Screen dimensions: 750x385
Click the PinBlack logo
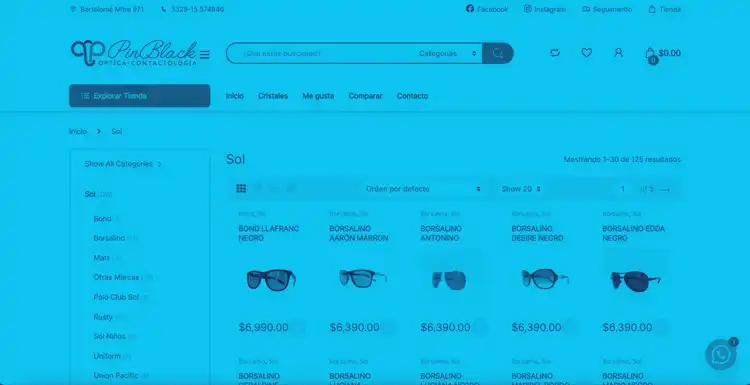[x=133, y=53]
